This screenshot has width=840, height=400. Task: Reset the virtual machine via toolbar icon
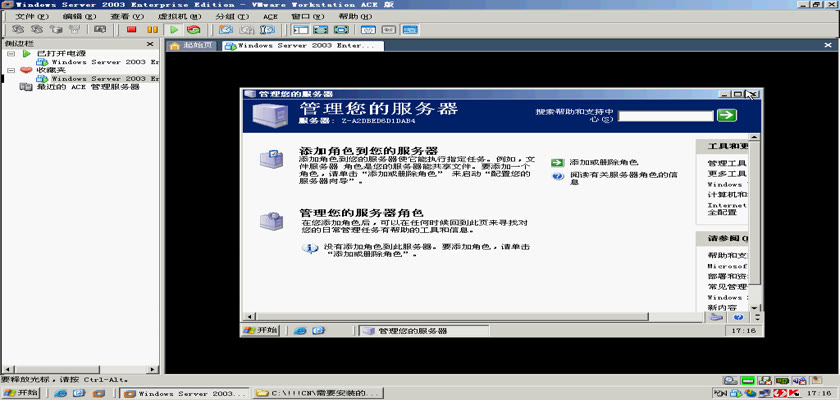pos(193,29)
